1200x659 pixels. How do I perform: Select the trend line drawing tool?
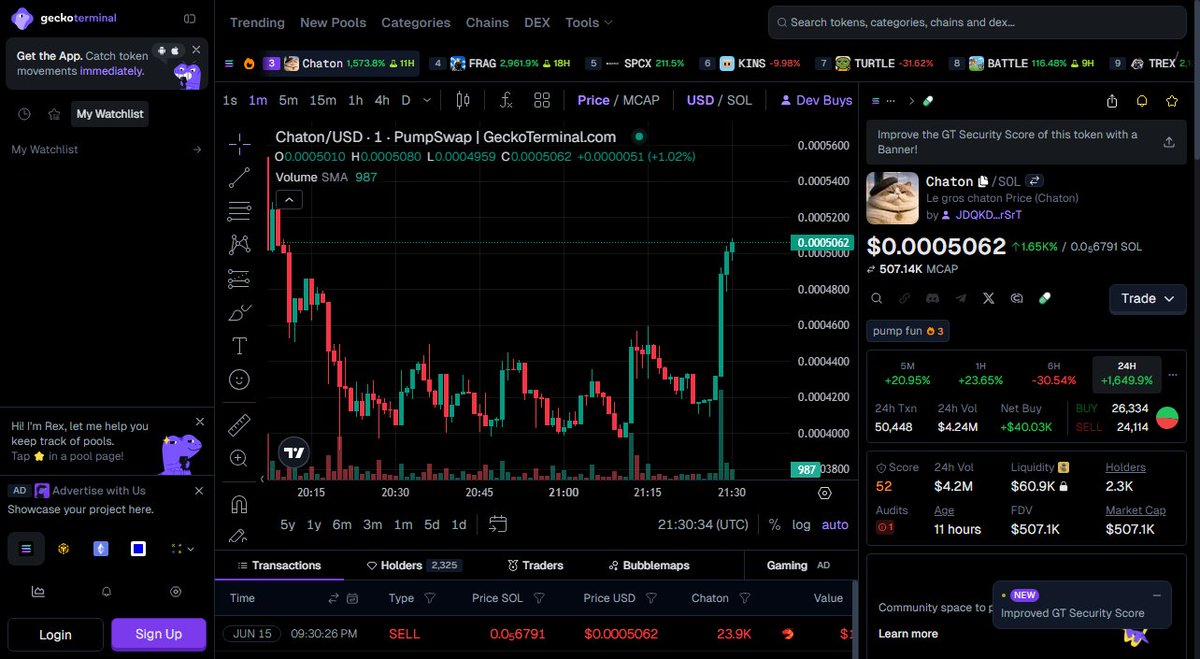point(239,178)
